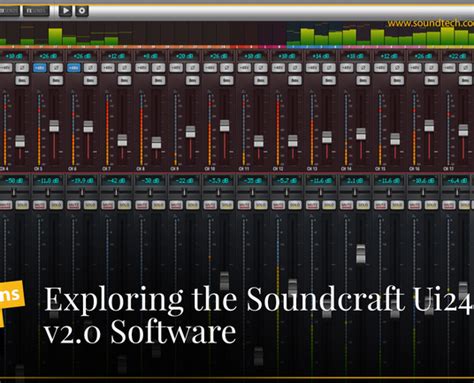The height and width of the screenshot is (383, 474).
Task: Invert phase on channel CH 12
Action: click(295, 68)
